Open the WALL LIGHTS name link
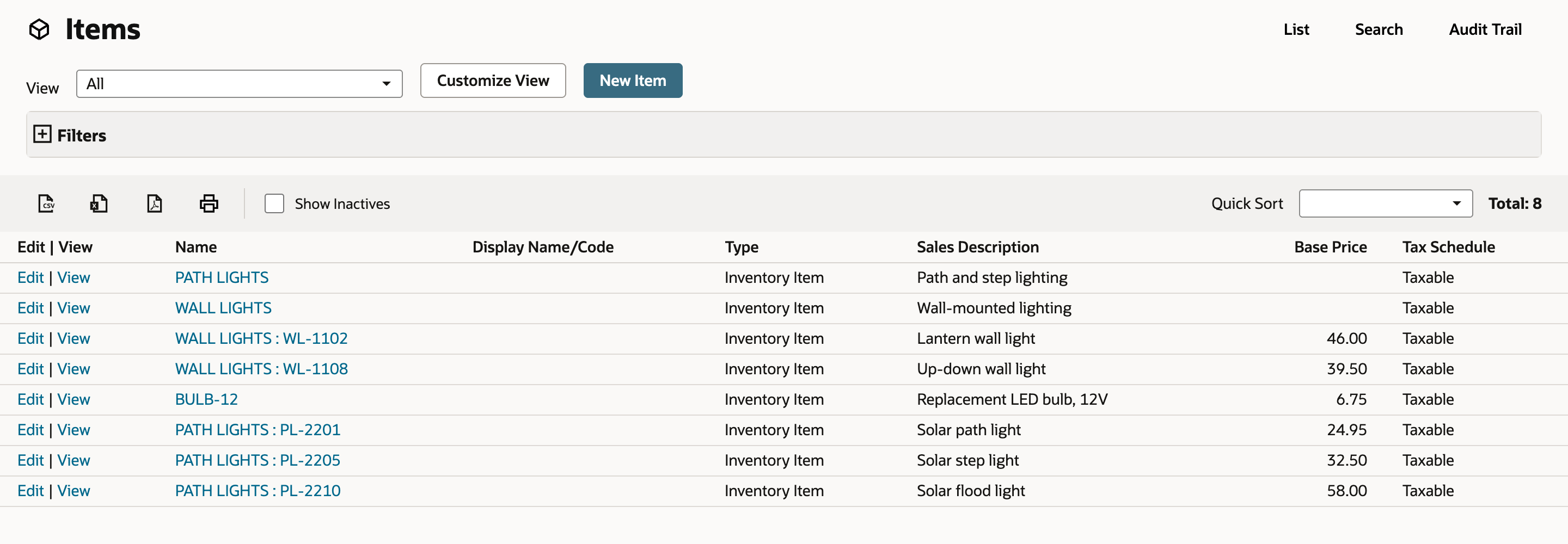 click(x=223, y=308)
